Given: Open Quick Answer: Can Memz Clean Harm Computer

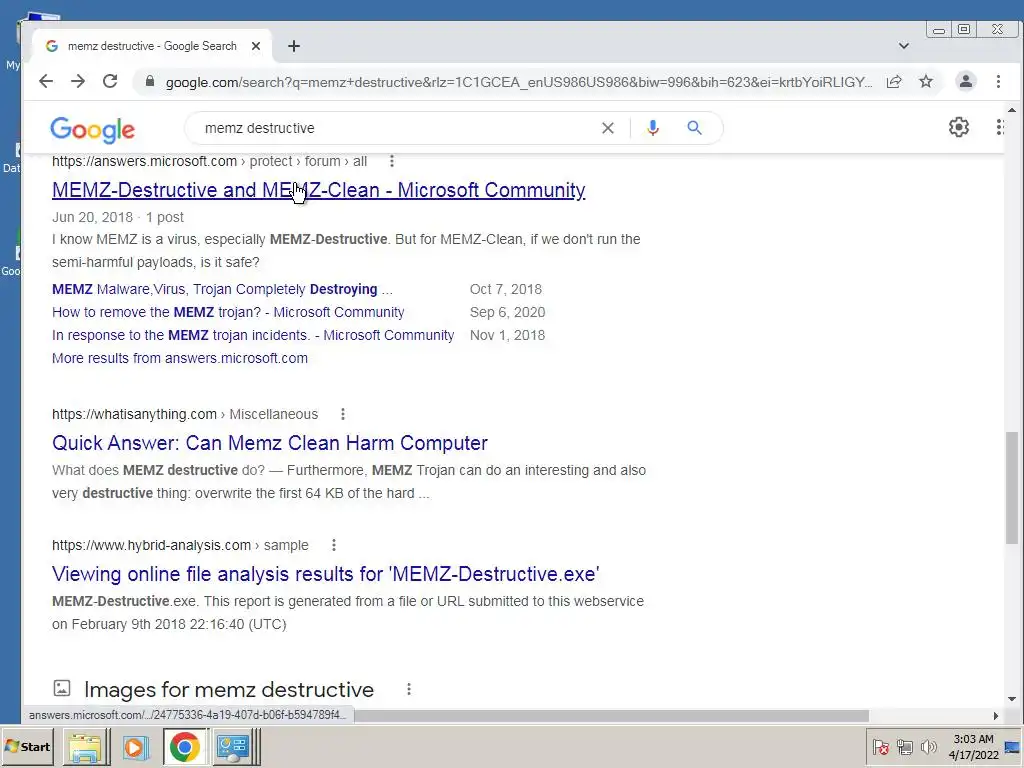Looking at the screenshot, I should click(x=270, y=443).
